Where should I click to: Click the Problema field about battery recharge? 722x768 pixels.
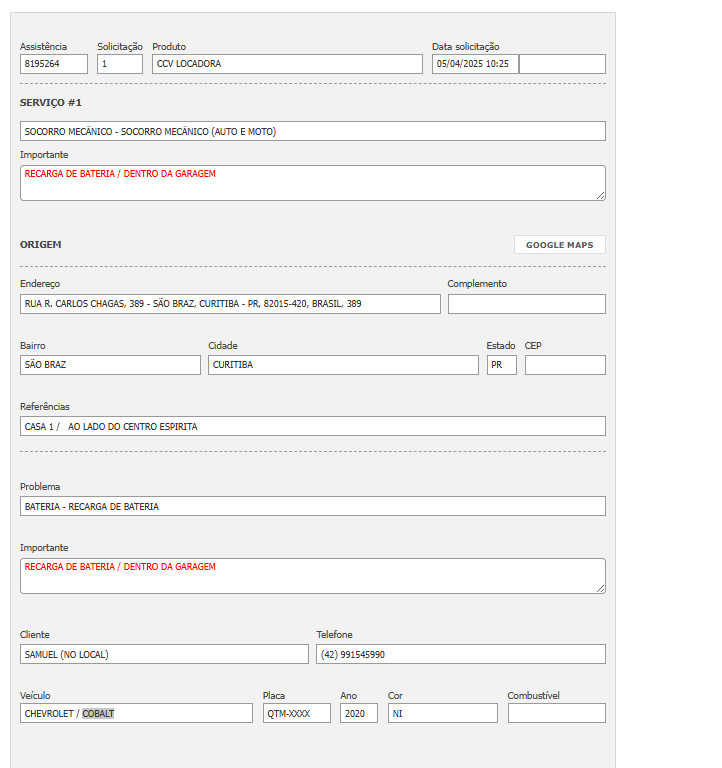pyautogui.click(x=312, y=506)
